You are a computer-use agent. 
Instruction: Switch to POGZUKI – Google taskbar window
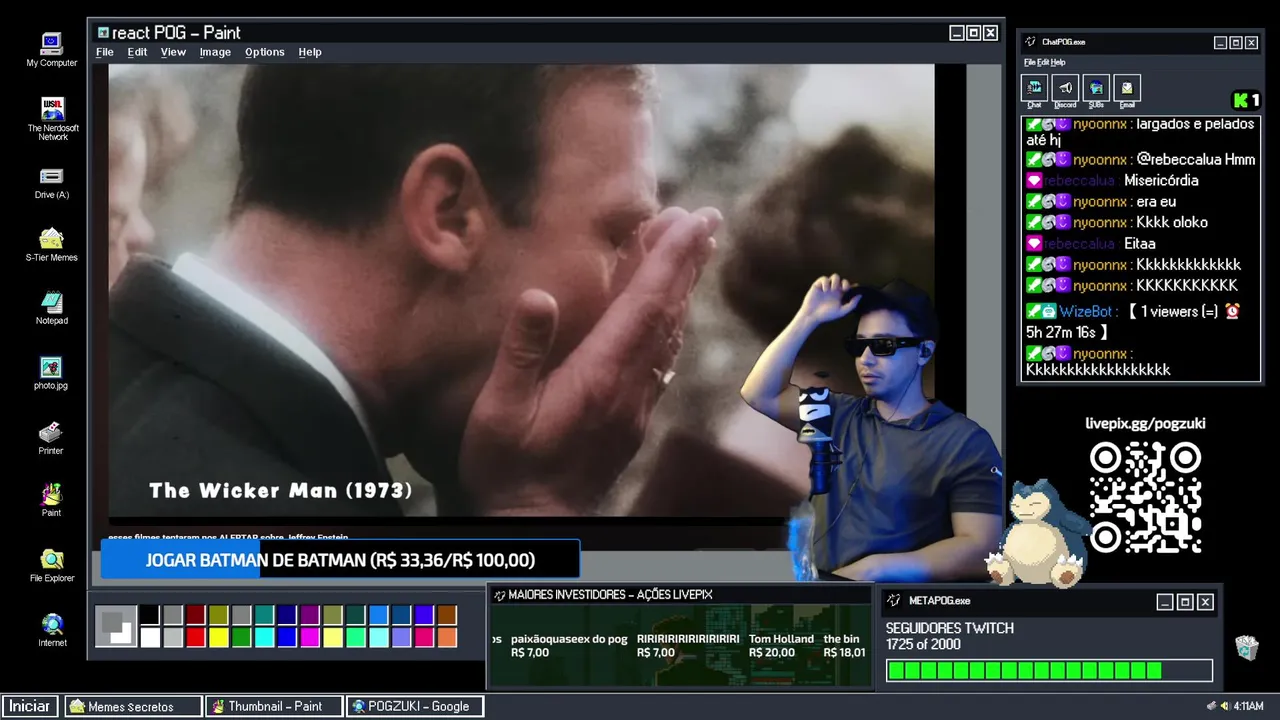[x=415, y=706]
